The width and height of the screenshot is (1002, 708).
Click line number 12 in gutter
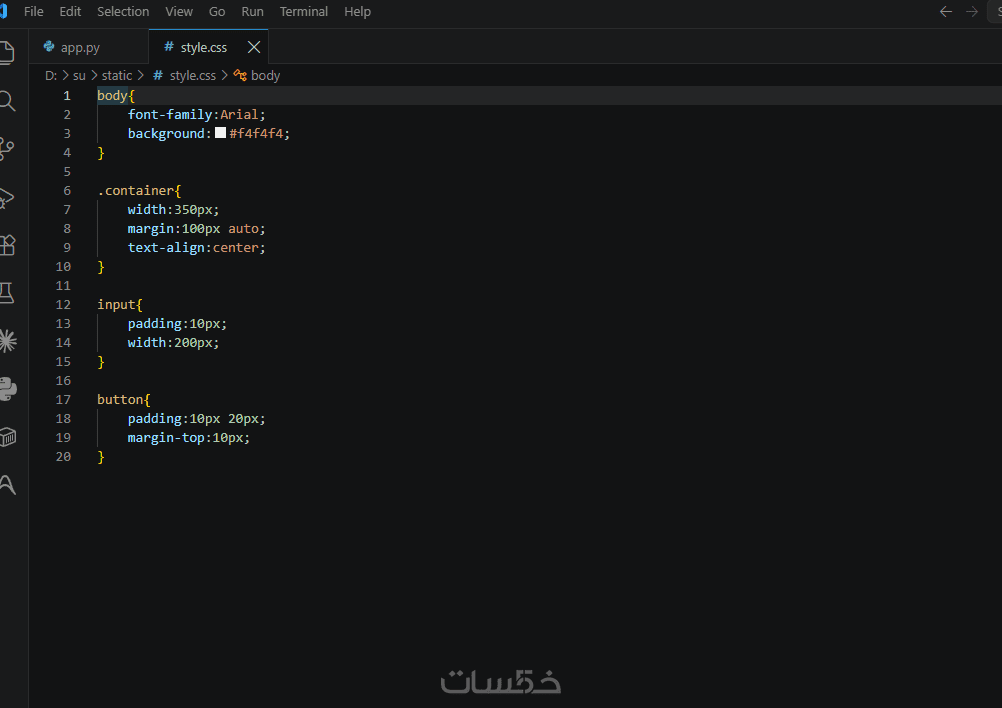point(63,304)
